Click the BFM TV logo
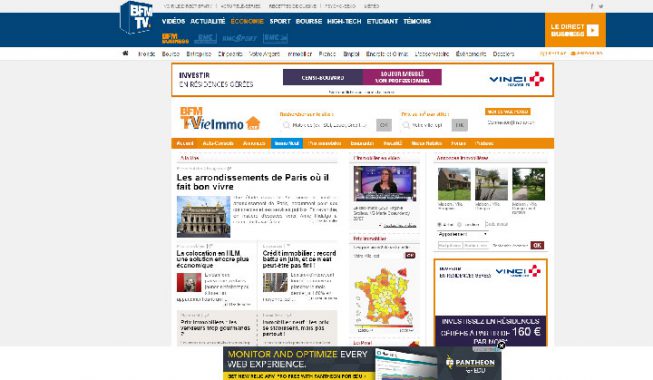The width and height of the screenshot is (653, 380). 136,17
